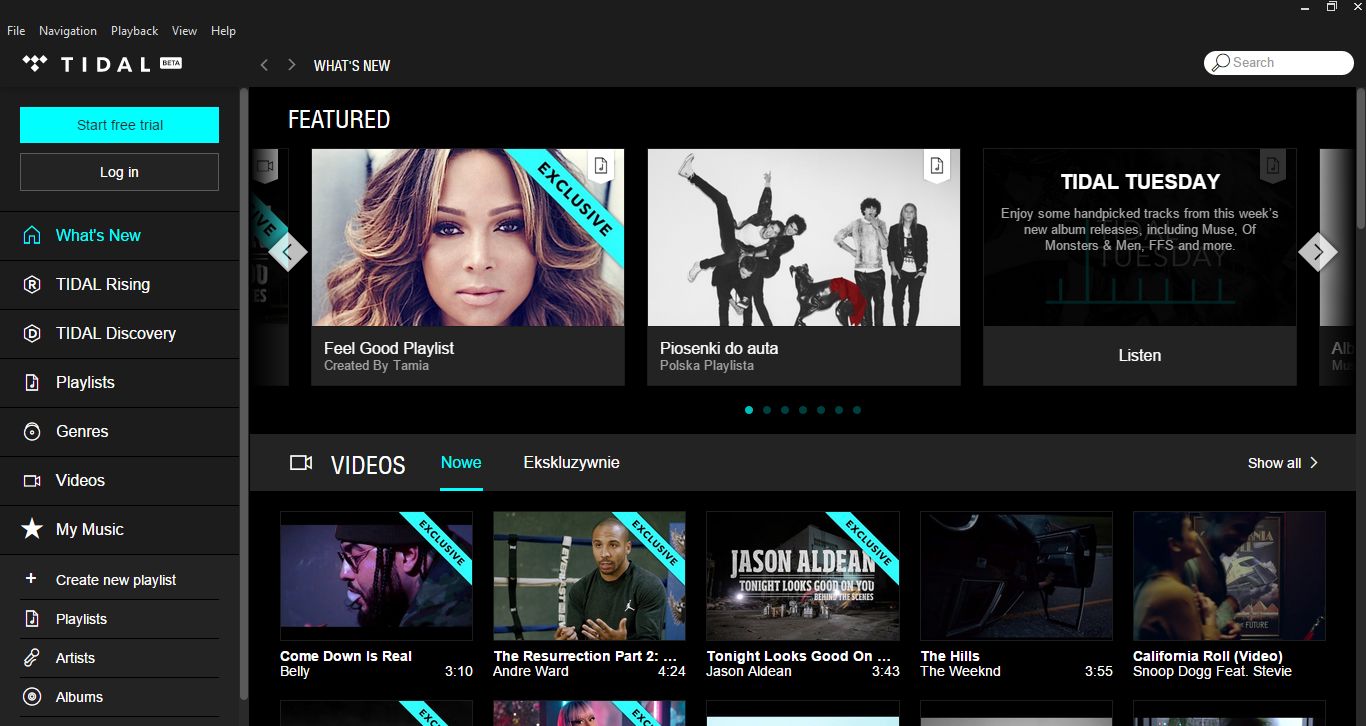Viewport: 1366px width, 726px height.
Task: Click Polska Playlista subtitle
Action: (x=707, y=366)
